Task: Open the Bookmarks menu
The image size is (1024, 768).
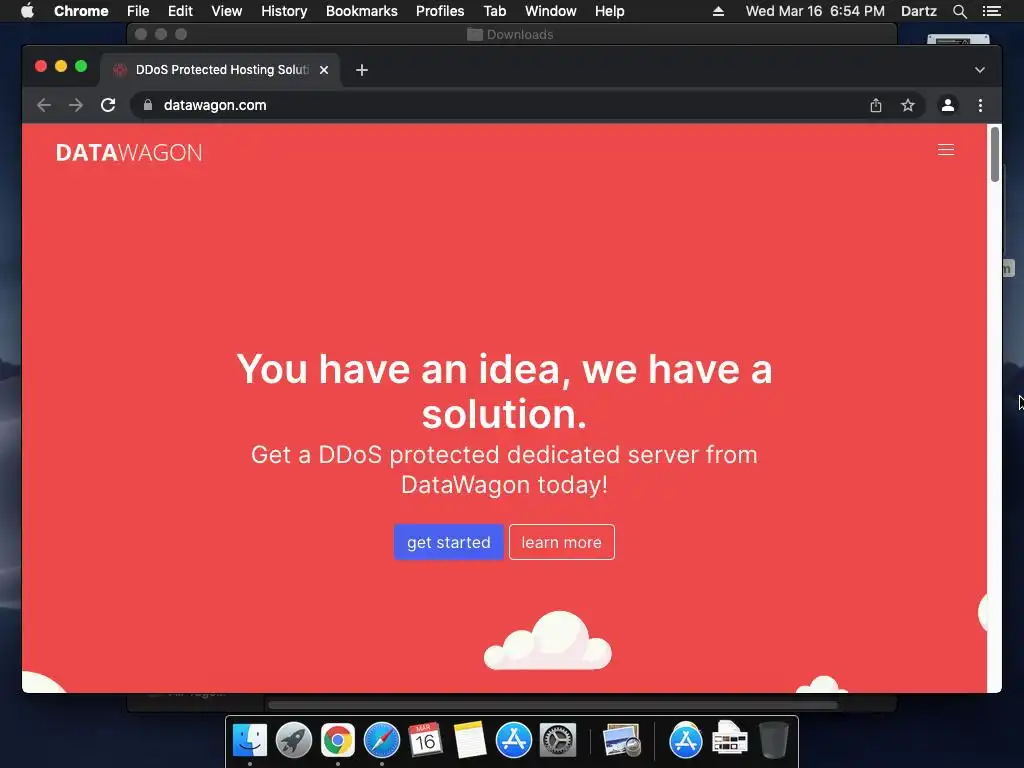Action: (362, 11)
